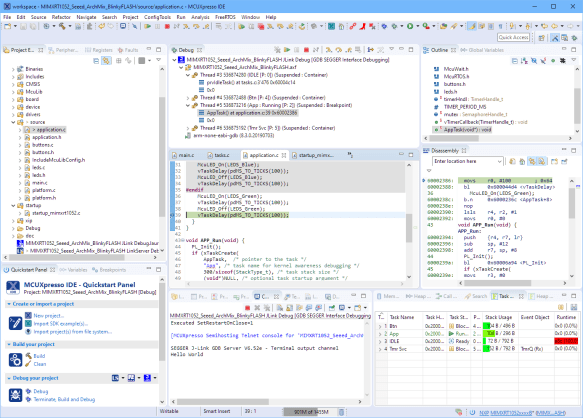The image size is (583, 418).
Task: Click the red IDLE runtime cell
Action: pyautogui.click(x=566, y=341)
